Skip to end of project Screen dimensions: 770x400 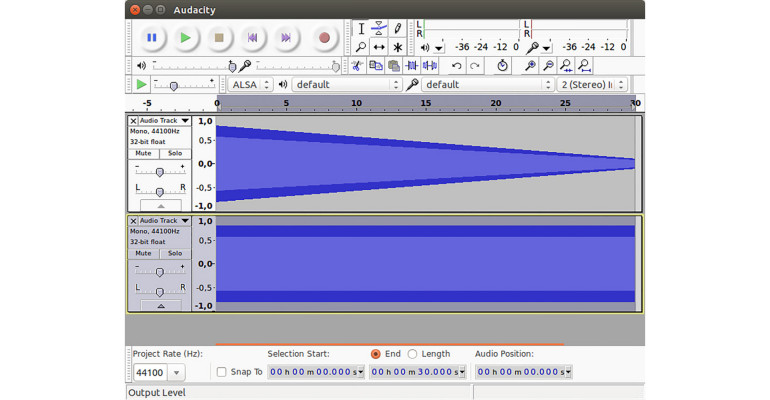286,38
